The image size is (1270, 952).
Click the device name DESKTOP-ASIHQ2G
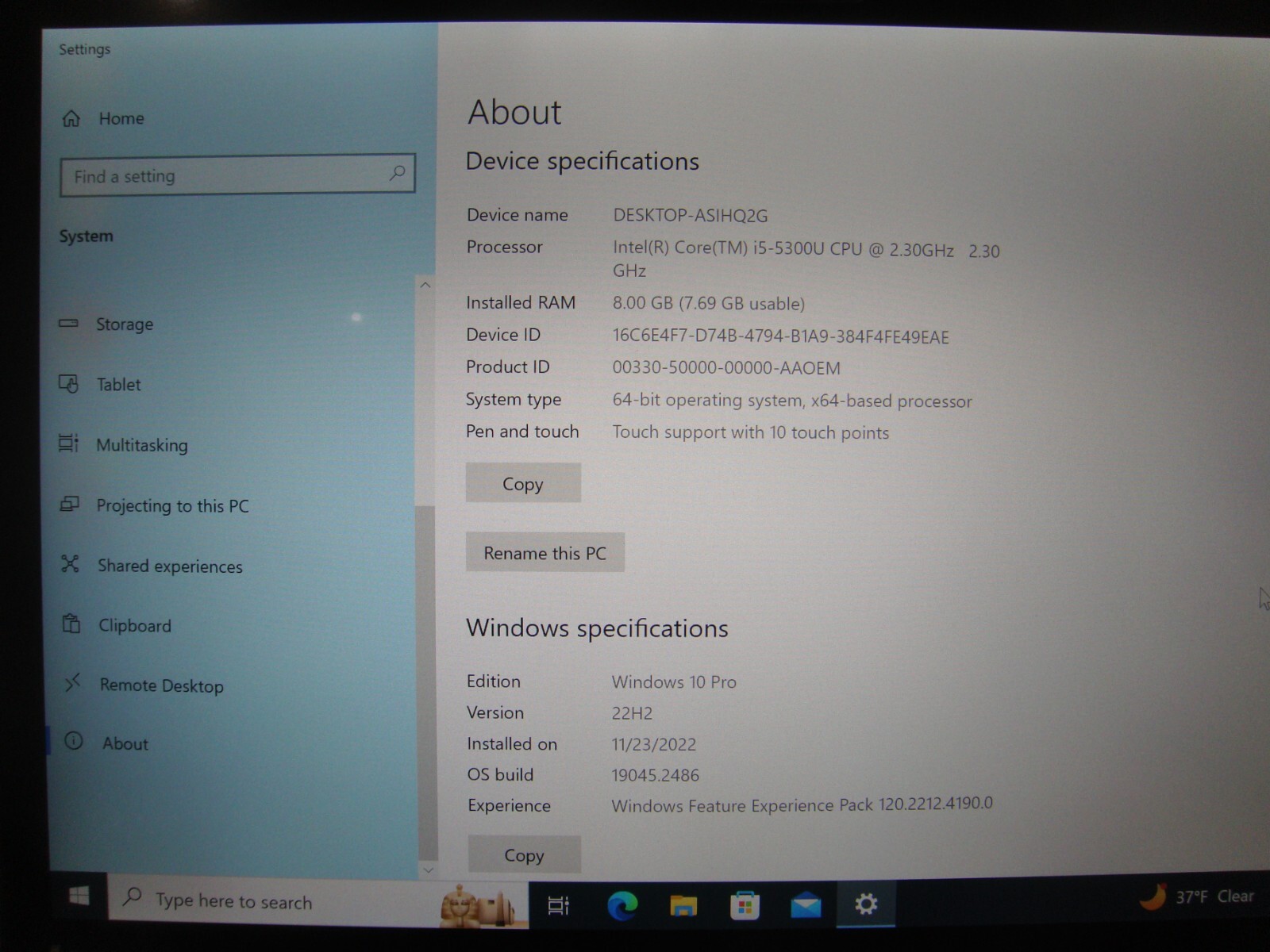(x=691, y=216)
